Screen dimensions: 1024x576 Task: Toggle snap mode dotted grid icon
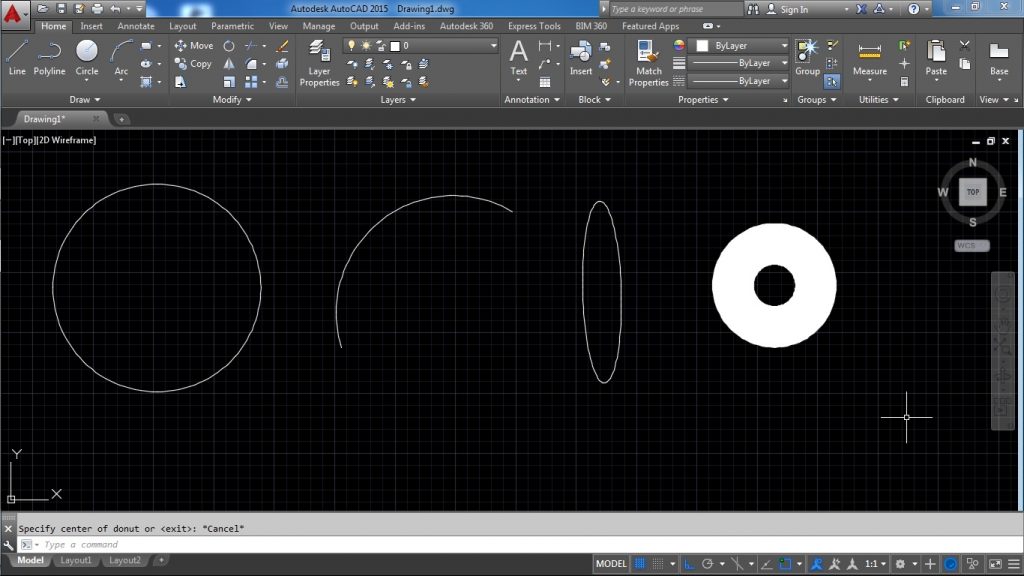(x=658, y=564)
